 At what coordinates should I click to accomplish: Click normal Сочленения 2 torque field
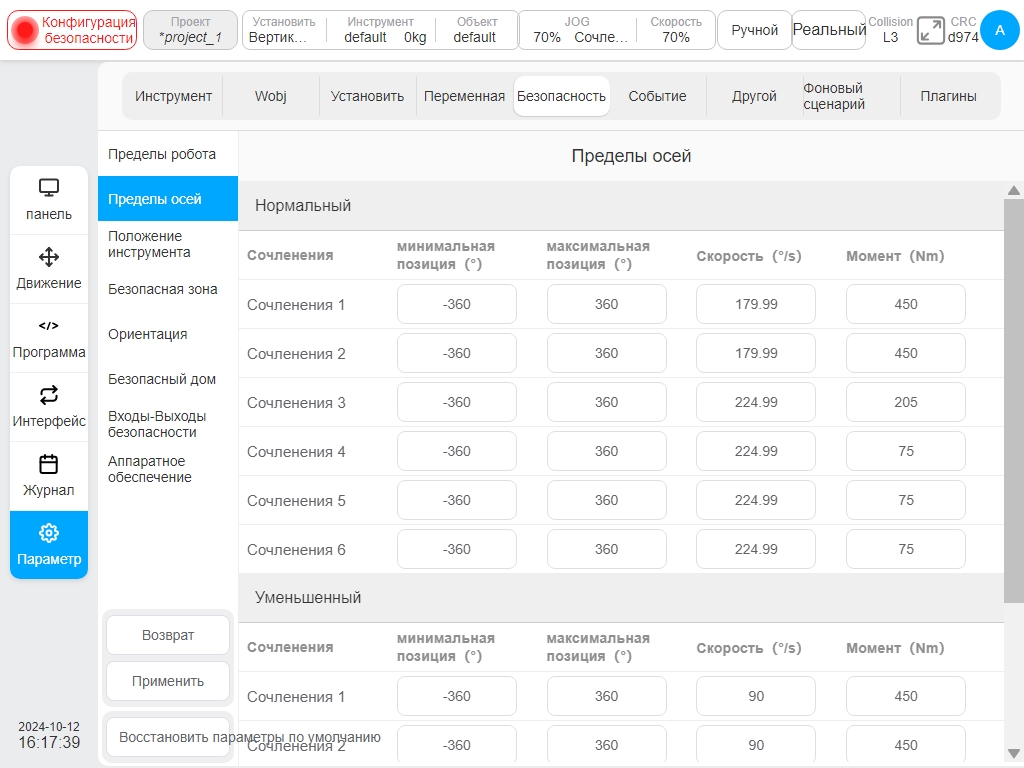[906, 353]
